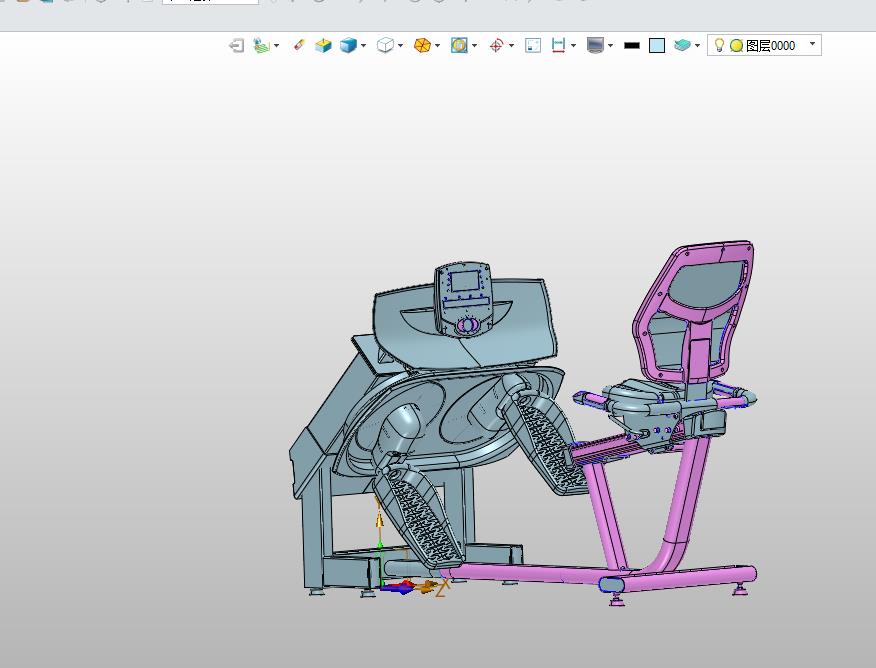Viewport: 876px width, 668px height.
Task: Expand the red crosshair dropdown arrow
Action: pos(511,46)
